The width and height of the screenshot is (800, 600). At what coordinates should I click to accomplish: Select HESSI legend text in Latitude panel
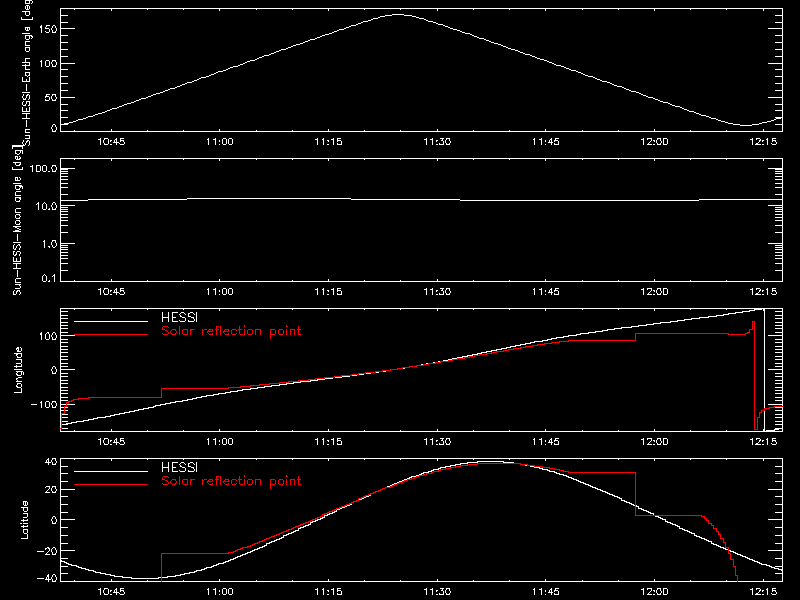click(179, 467)
